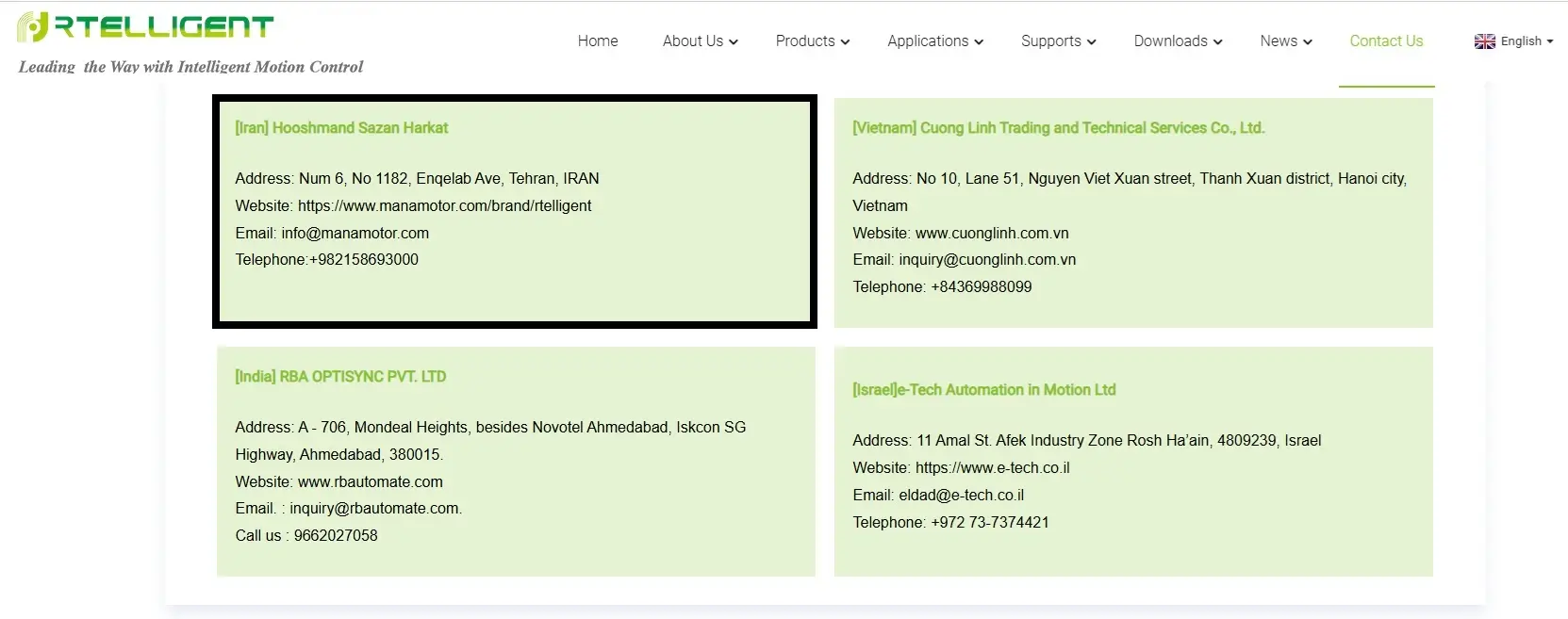Screen dimensions: 1568x619
Task: Open the Applications dropdown menu
Action: 935,41
